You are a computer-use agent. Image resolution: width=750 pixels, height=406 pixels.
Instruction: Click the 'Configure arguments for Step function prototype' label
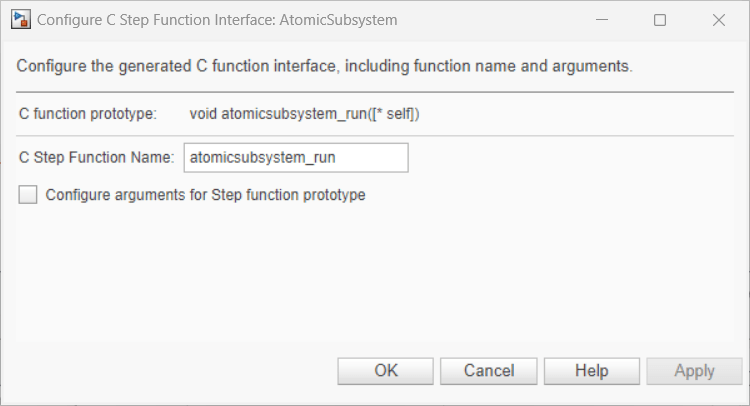pos(205,195)
